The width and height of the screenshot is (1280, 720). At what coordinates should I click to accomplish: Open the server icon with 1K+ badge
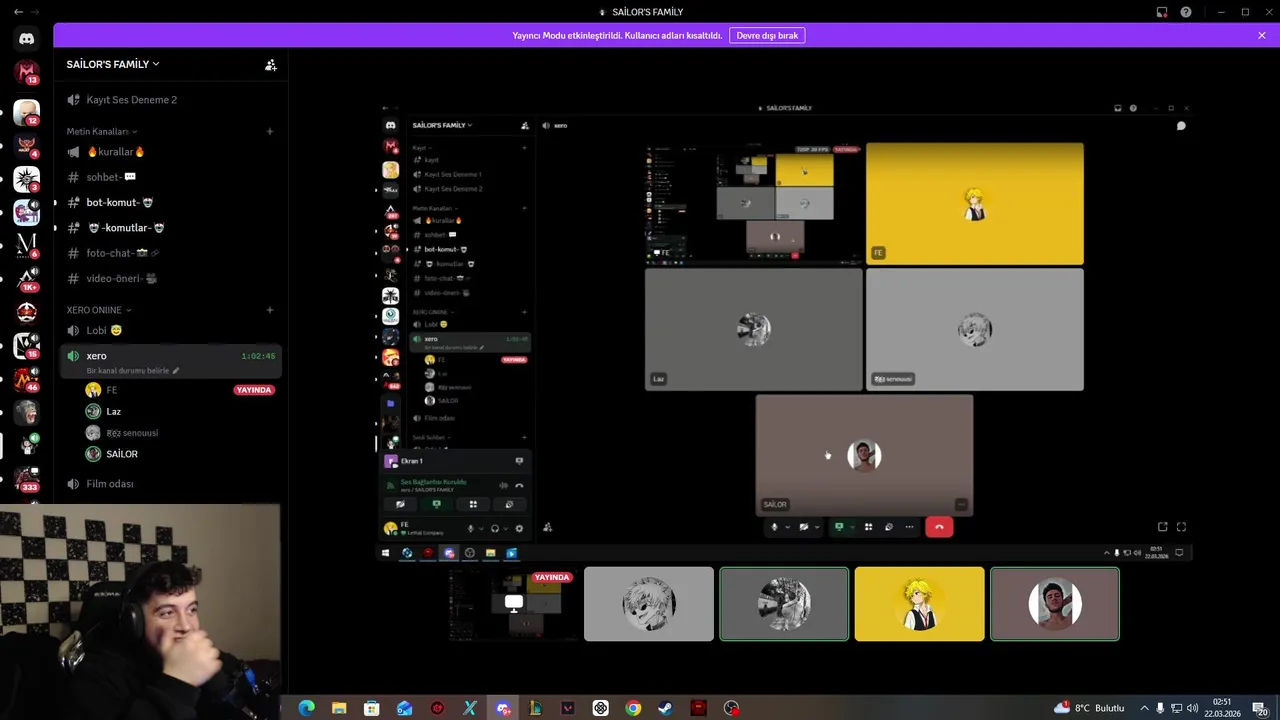tap(27, 279)
